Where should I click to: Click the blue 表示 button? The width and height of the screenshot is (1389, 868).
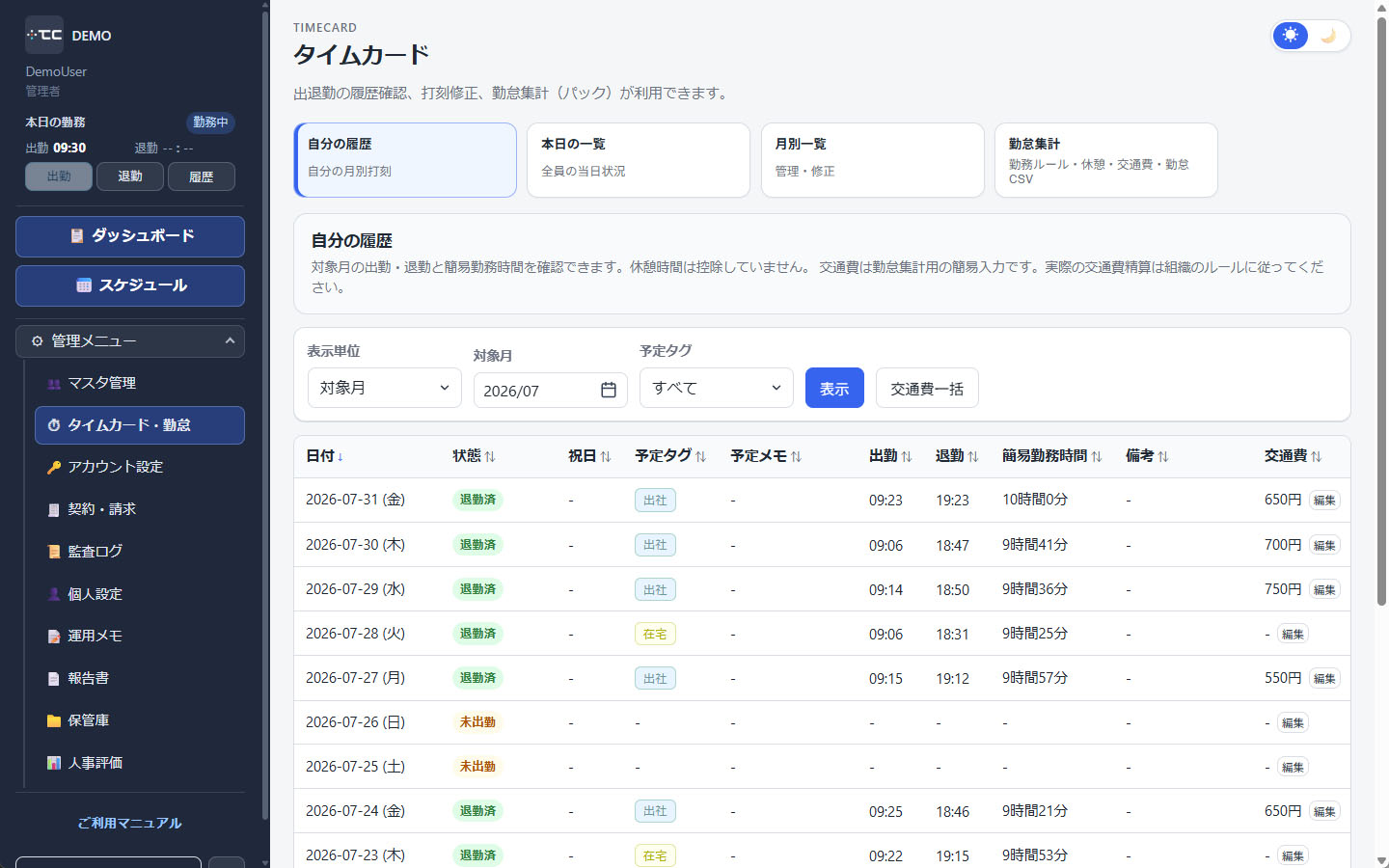tap(834, 388)
